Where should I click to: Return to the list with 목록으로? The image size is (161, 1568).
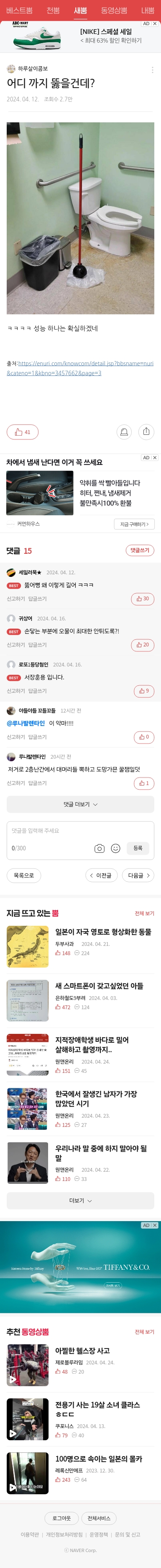tap(24, 875)
